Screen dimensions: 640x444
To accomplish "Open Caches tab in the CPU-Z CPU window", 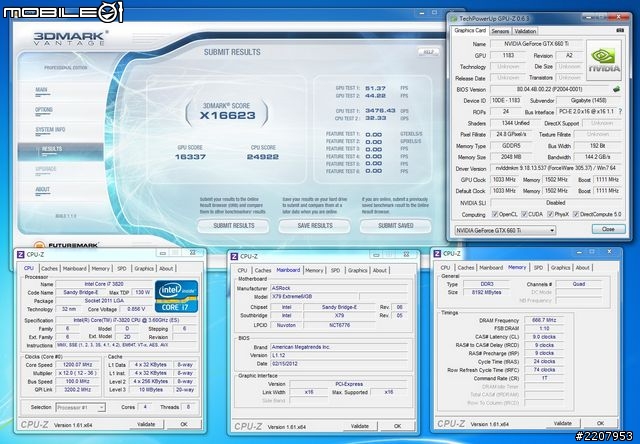I will point(49,269).
